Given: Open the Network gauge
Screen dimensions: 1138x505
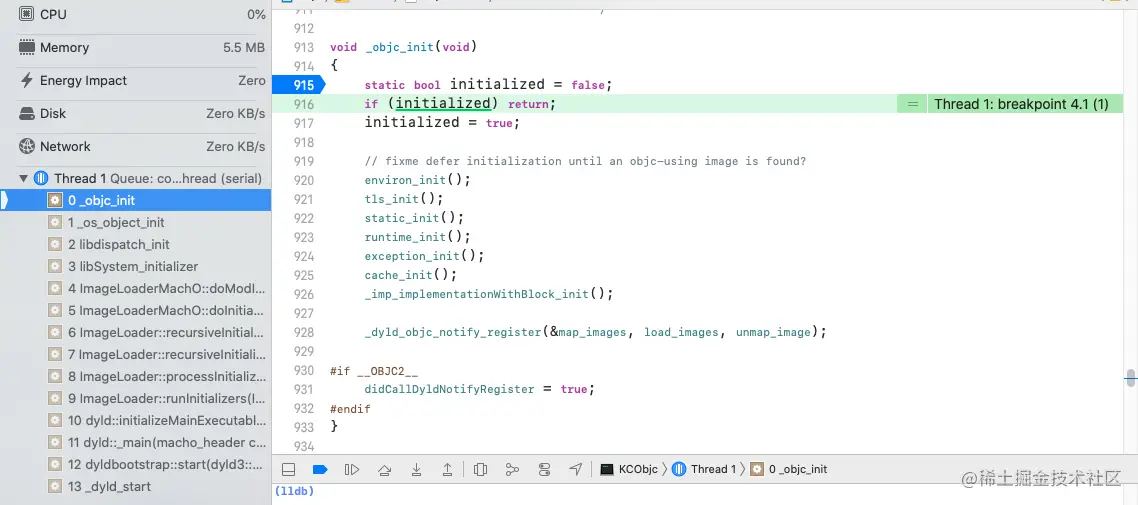Looking at the screenshot, I should pyautogui.click(x=142, y=147).
